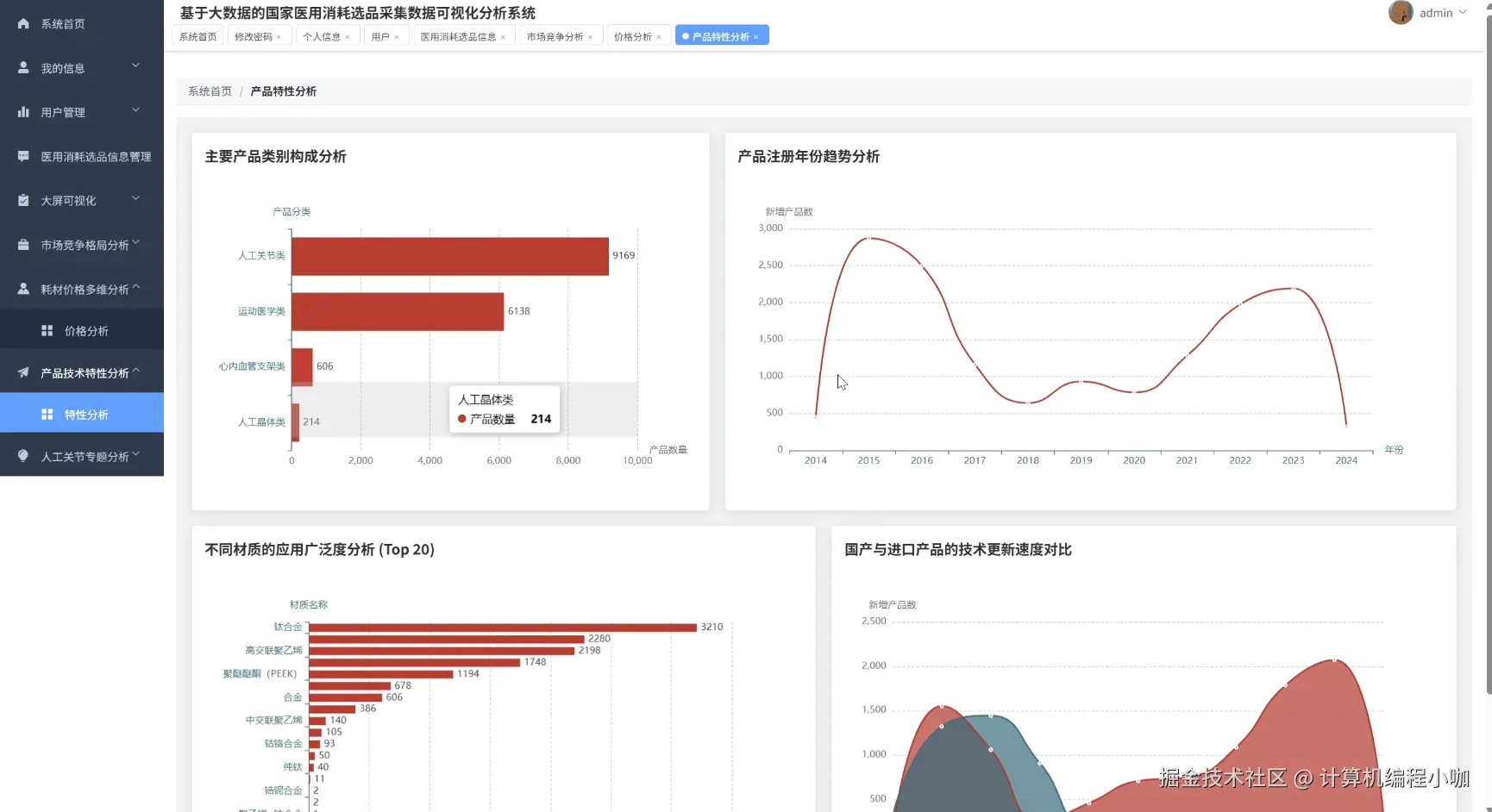Collapse the 产品技术特性分析 submenu arrow
The image size is (1492, 812).
(x=135, y=371)
